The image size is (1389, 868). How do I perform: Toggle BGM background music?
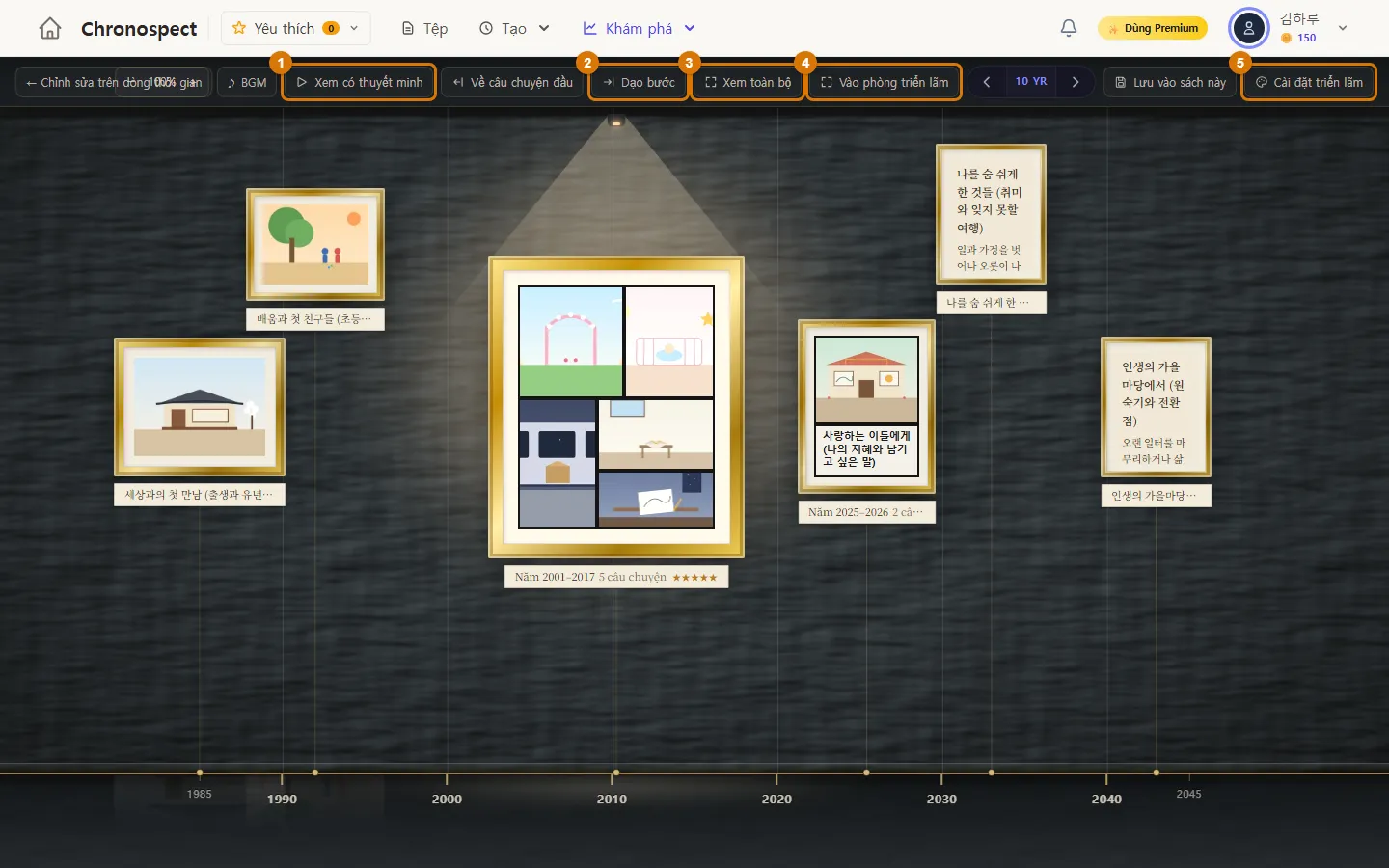(x=247, y=82)
